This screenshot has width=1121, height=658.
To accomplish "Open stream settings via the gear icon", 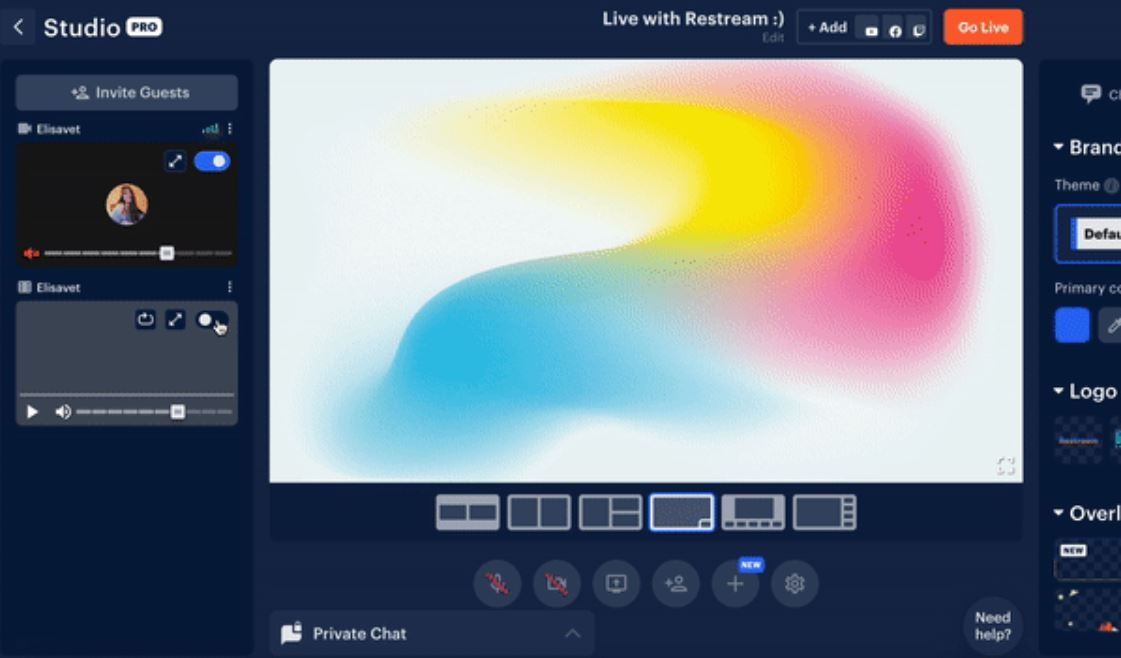I will tap(794, 584).
